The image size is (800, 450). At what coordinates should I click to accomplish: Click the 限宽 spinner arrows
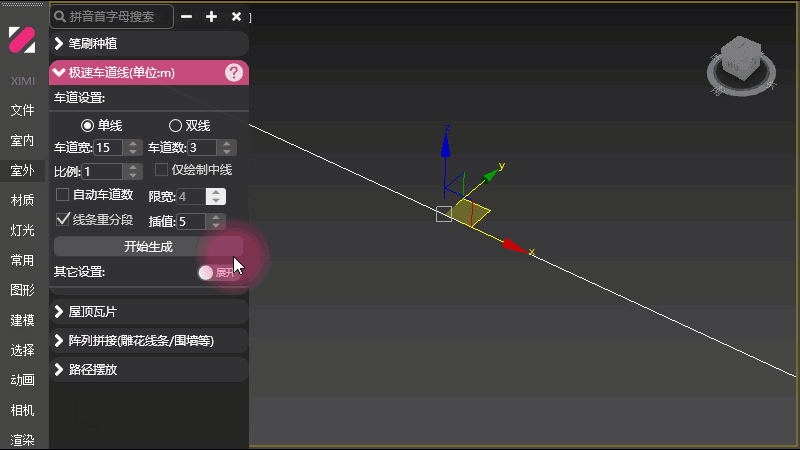tap(216, 196)
